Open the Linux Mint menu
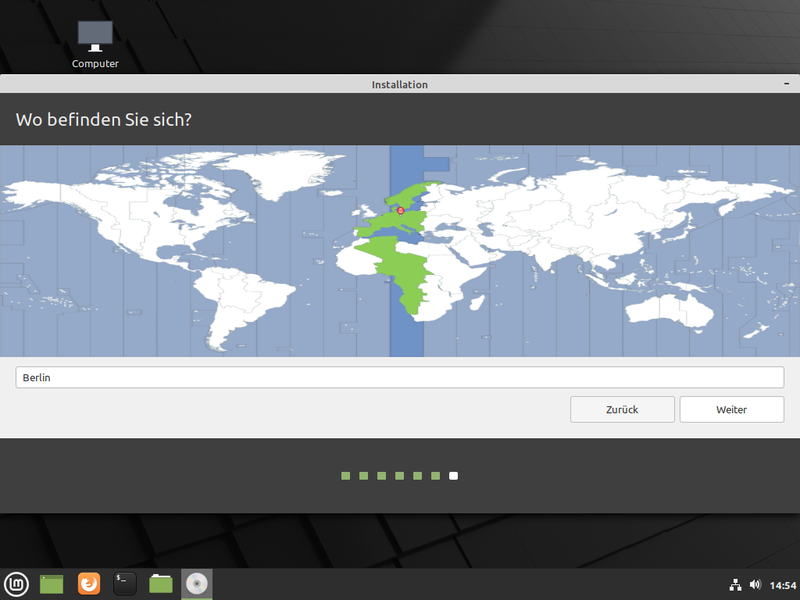 [x=16, y=583]
